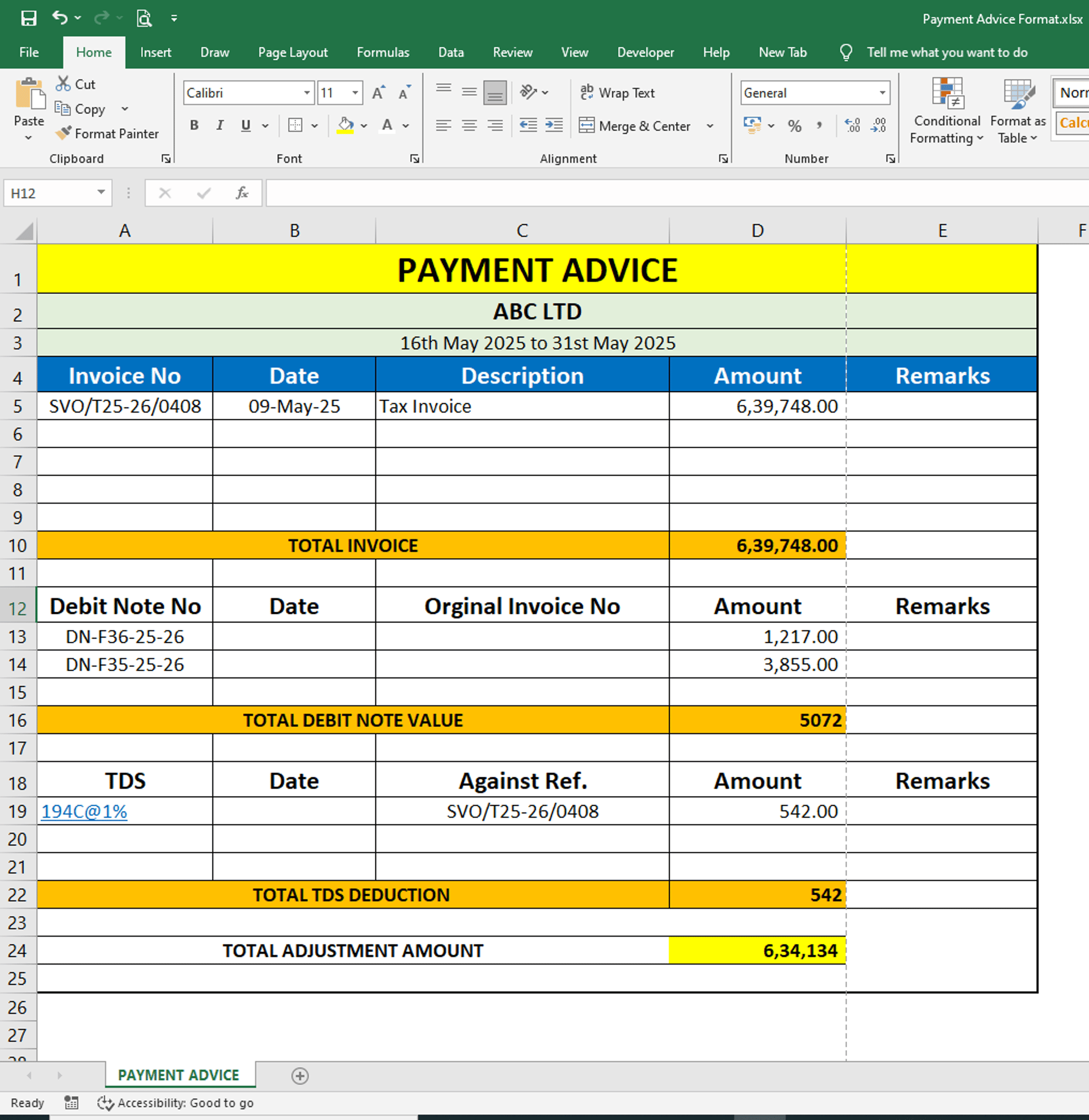Apply the yellow fill color

(x=345, y=125)
